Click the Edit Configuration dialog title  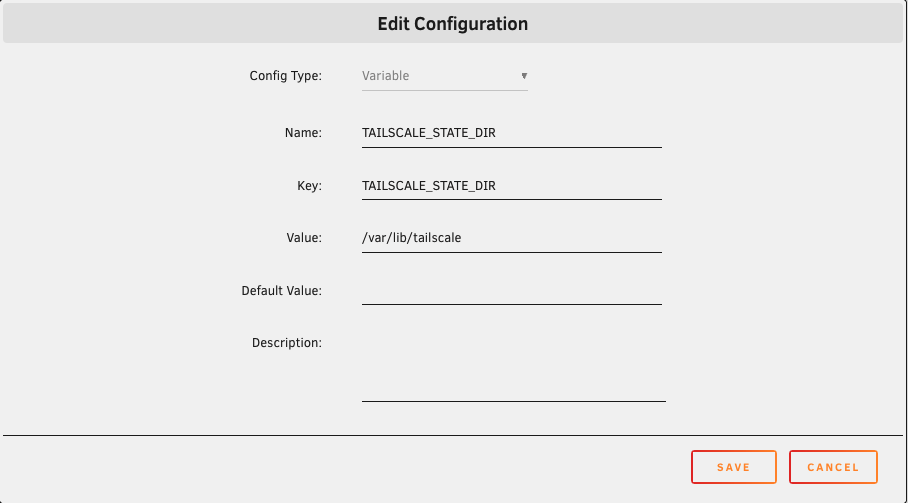pyautogui.click(x=452, y=23)
